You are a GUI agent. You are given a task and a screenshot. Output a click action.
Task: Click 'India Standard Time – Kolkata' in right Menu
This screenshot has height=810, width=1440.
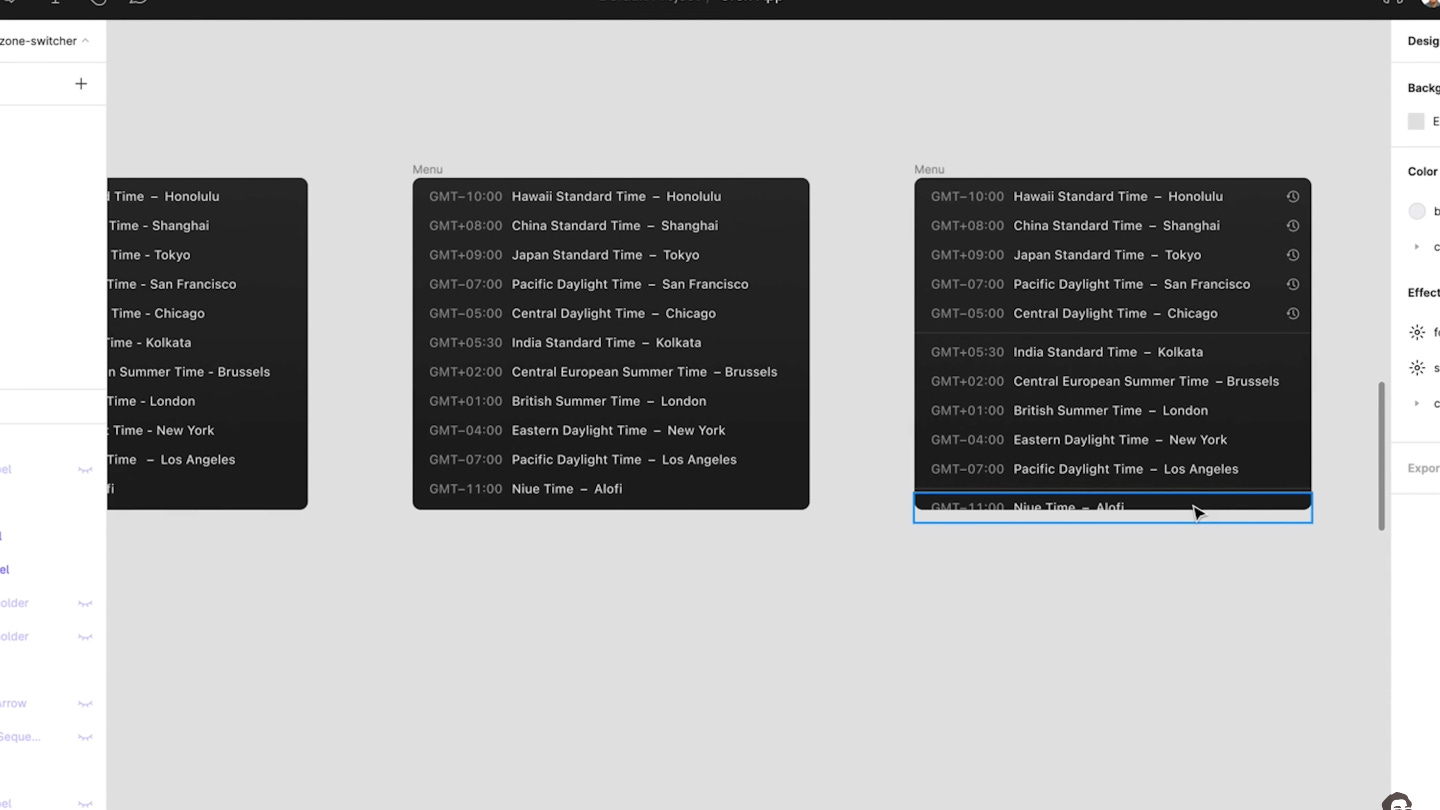tap(1108, 352)
